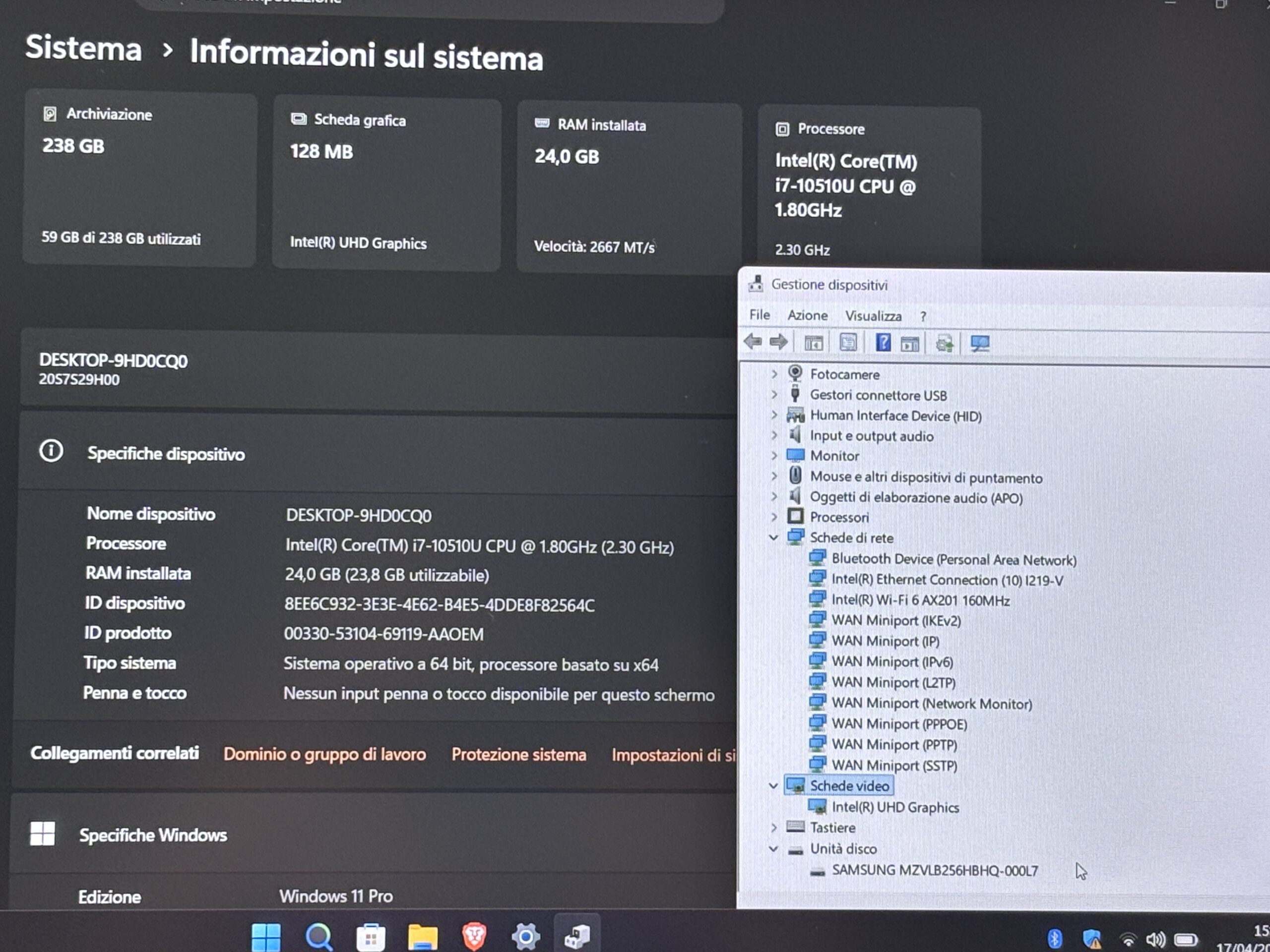Expand the Processori tree node

pos(774,517)
